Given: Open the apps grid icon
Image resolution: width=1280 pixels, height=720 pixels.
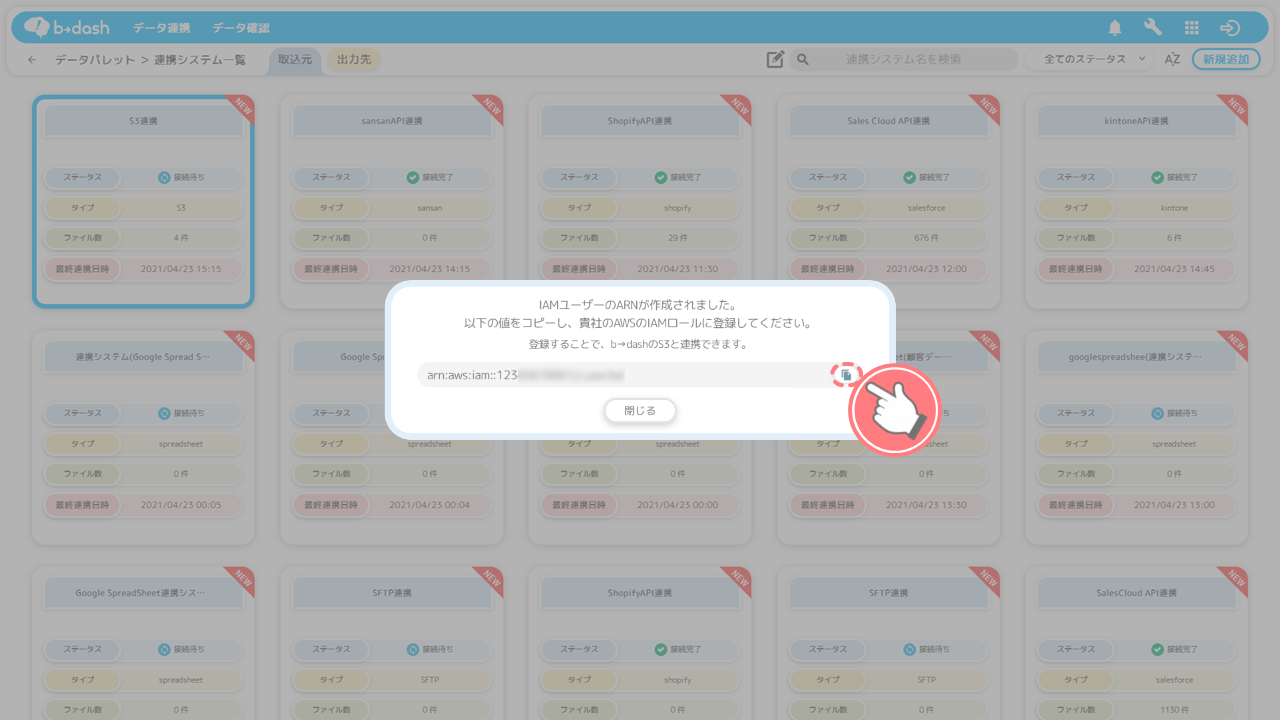Looking at the screenshot, I should (1191, 28).
